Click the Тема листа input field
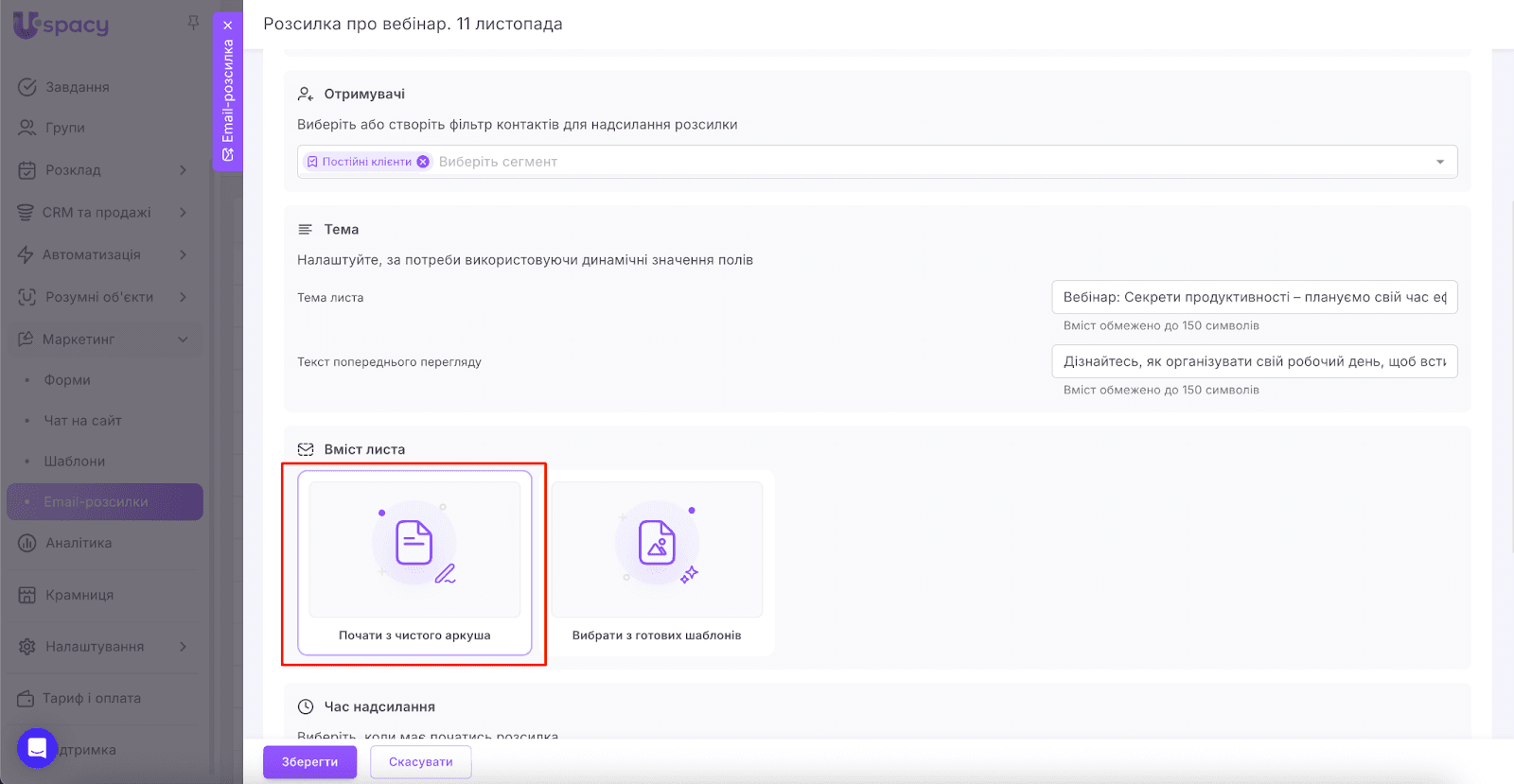The image size is (1514, 784). (1255, 297)
